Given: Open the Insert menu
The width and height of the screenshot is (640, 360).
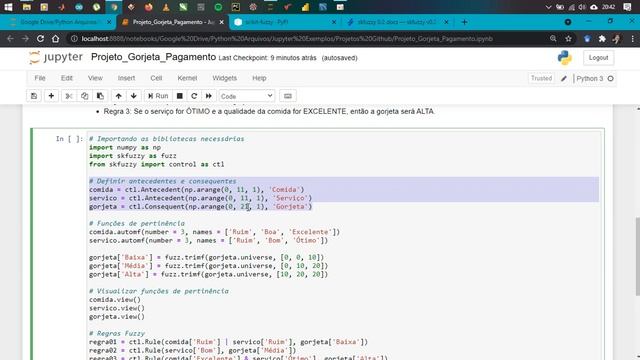Looking at the screenshot, I should (x=126, y=78).
